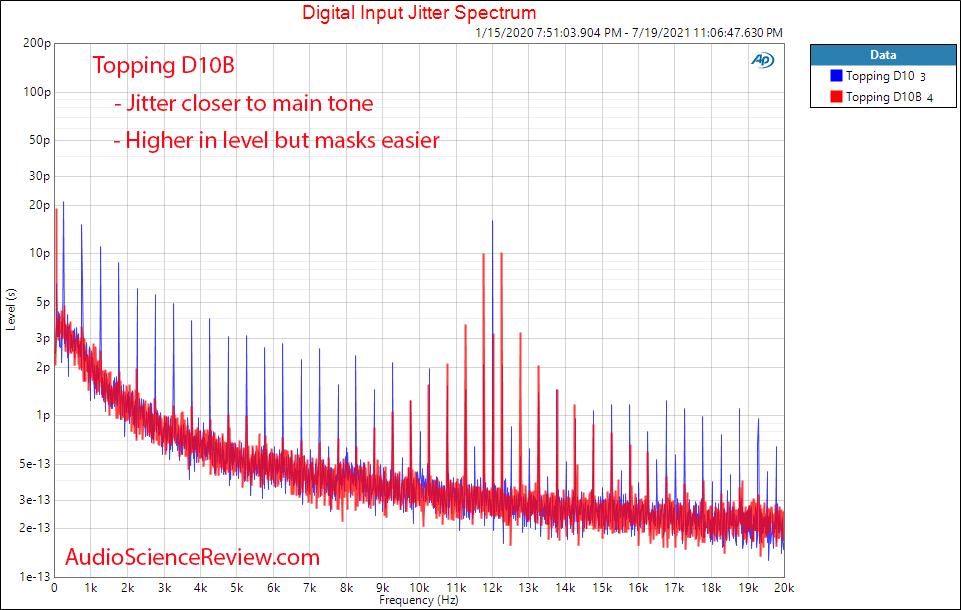Click the 'Jitter closer to main tone' note
Image resolution: width=961 pixels, height=610 pixels.
coord(243,103)
